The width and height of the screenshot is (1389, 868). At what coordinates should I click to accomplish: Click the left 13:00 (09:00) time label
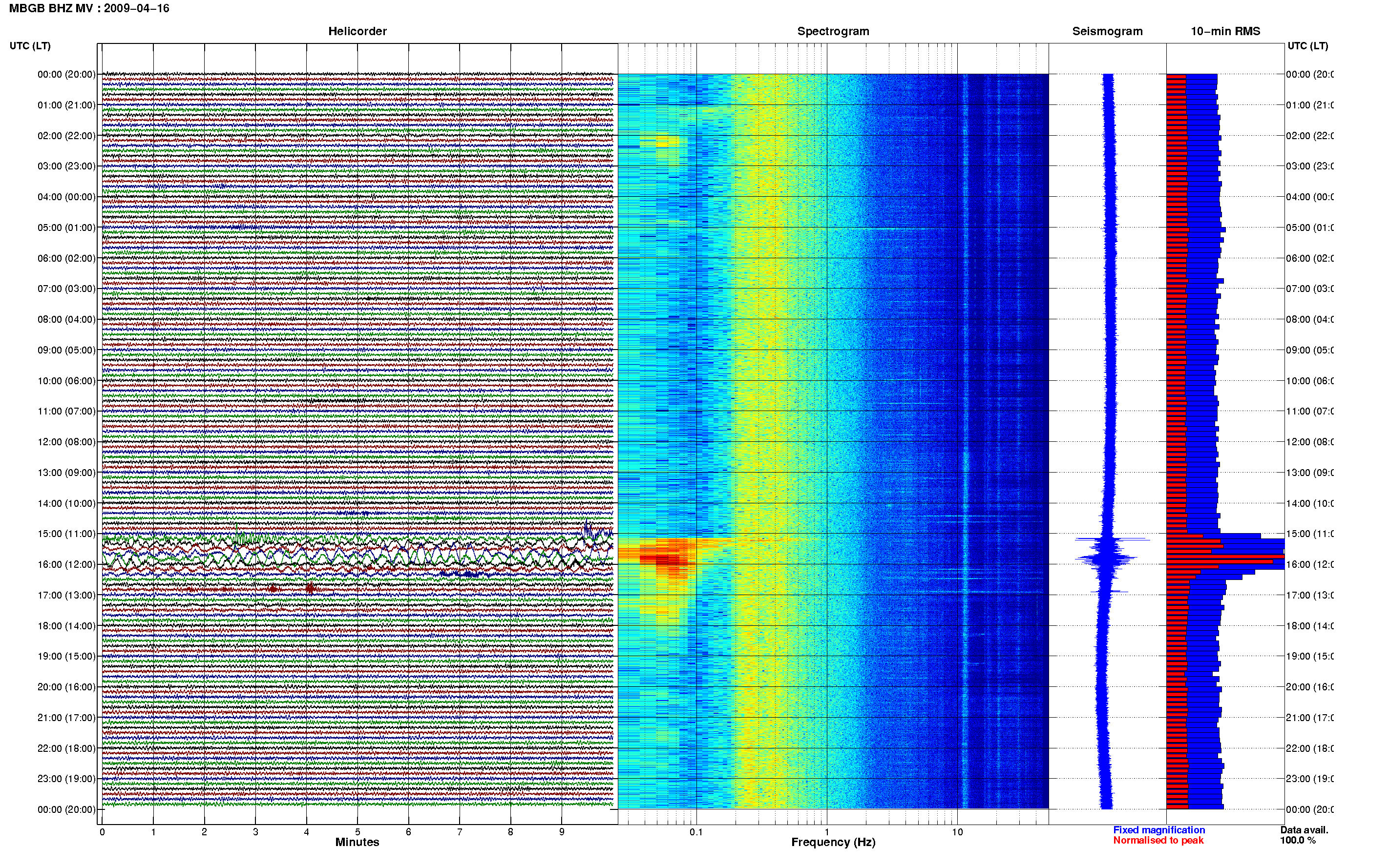point(66,473)
